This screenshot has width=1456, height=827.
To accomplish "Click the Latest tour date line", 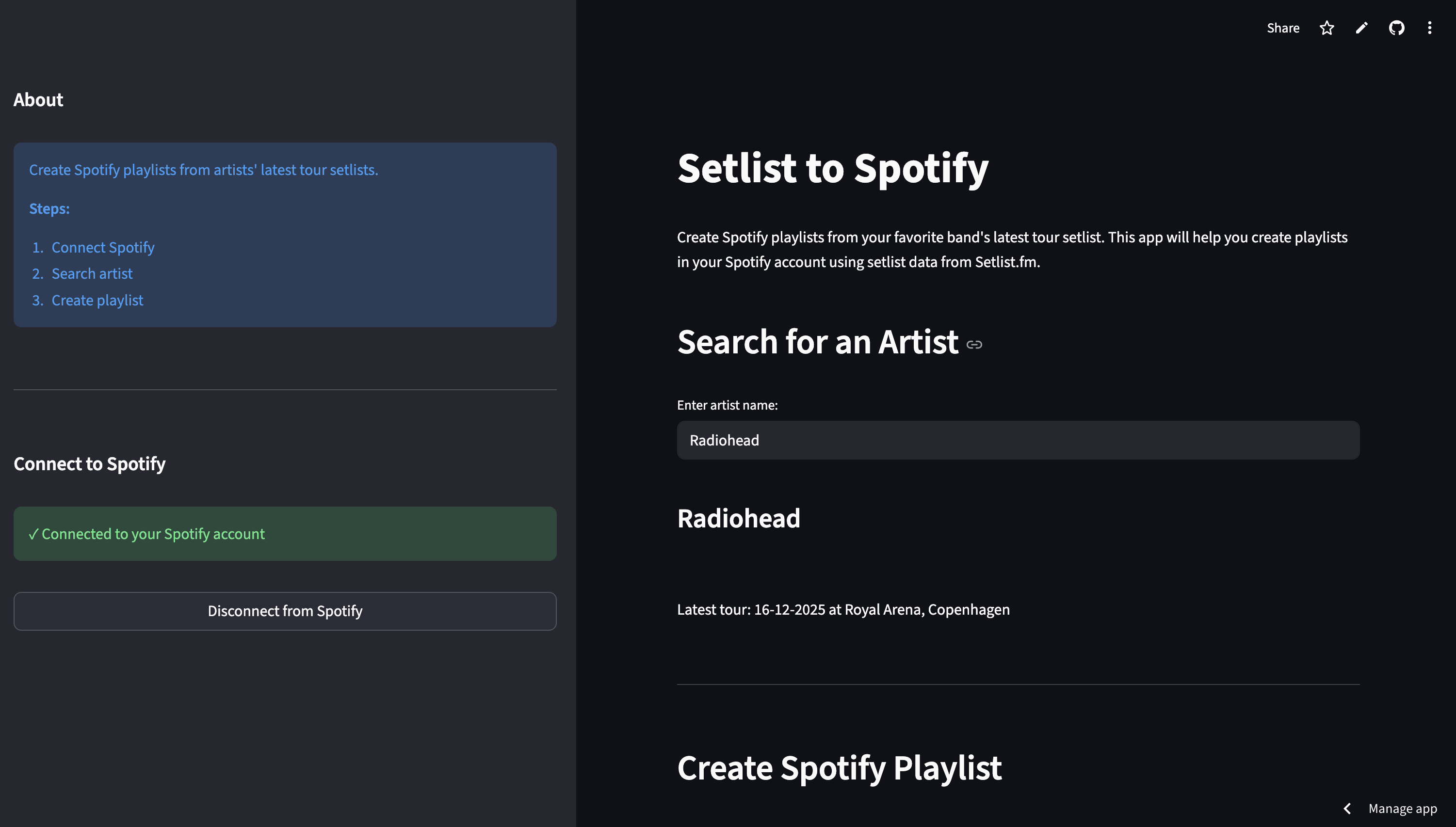I will [843, 609].
